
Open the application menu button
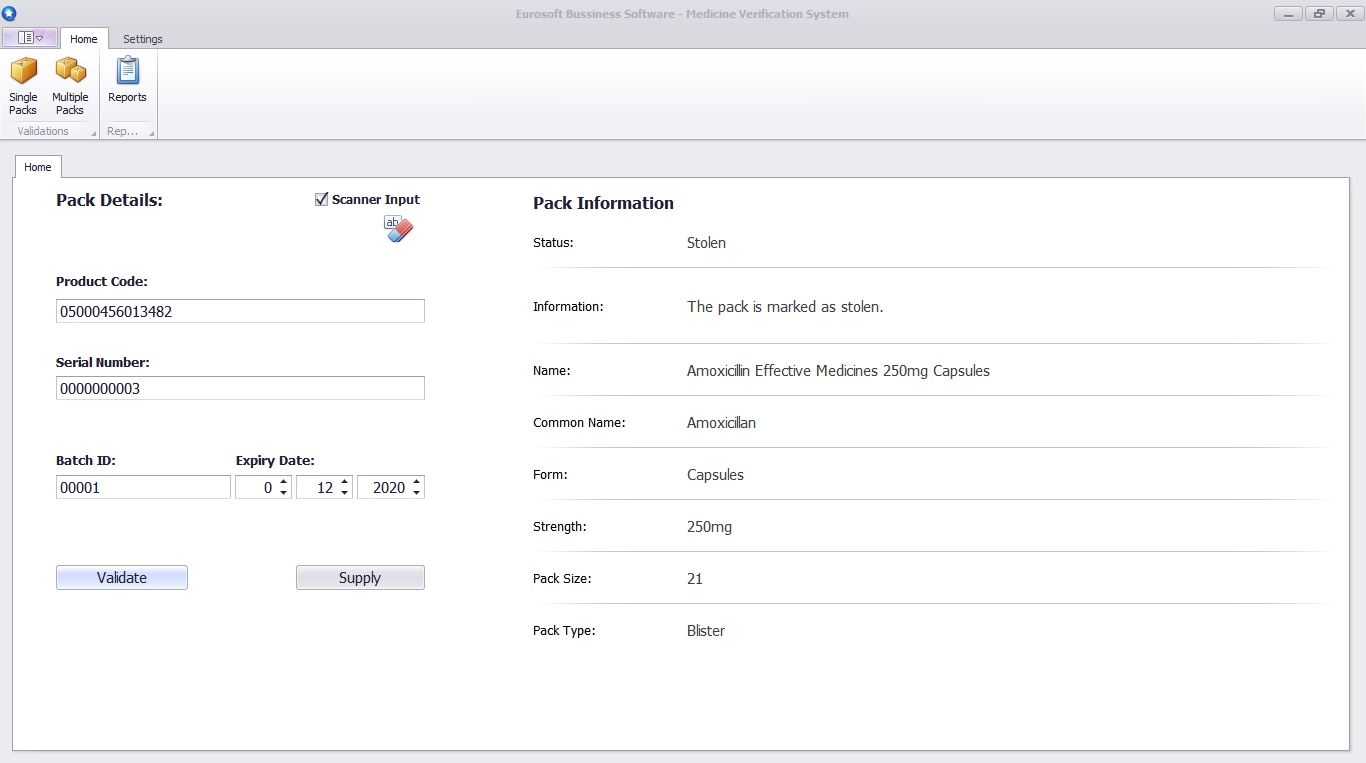[30, 38]
